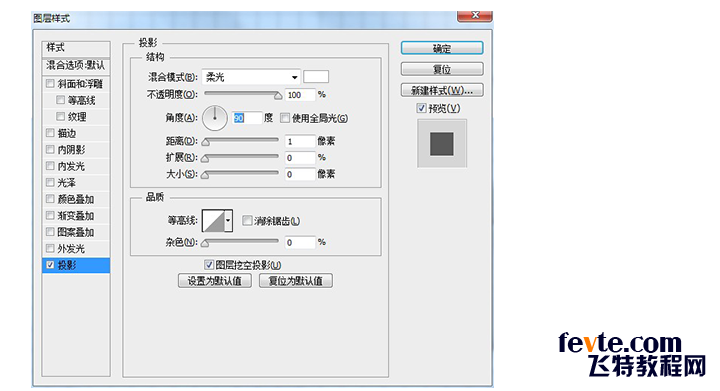Enable the 渐变叠加 checkbox
This screenshot has height=391, width=720.
(50, 215)
